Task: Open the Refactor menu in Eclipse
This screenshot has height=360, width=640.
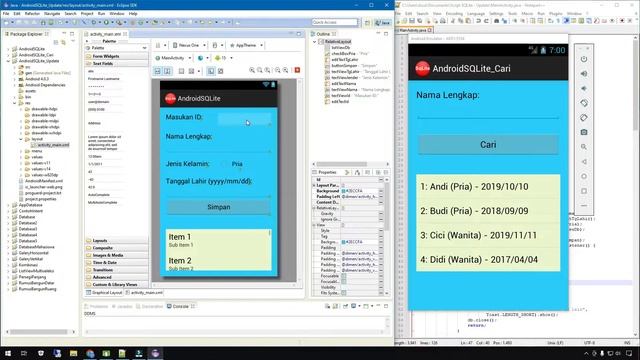Action: point(32,13)
